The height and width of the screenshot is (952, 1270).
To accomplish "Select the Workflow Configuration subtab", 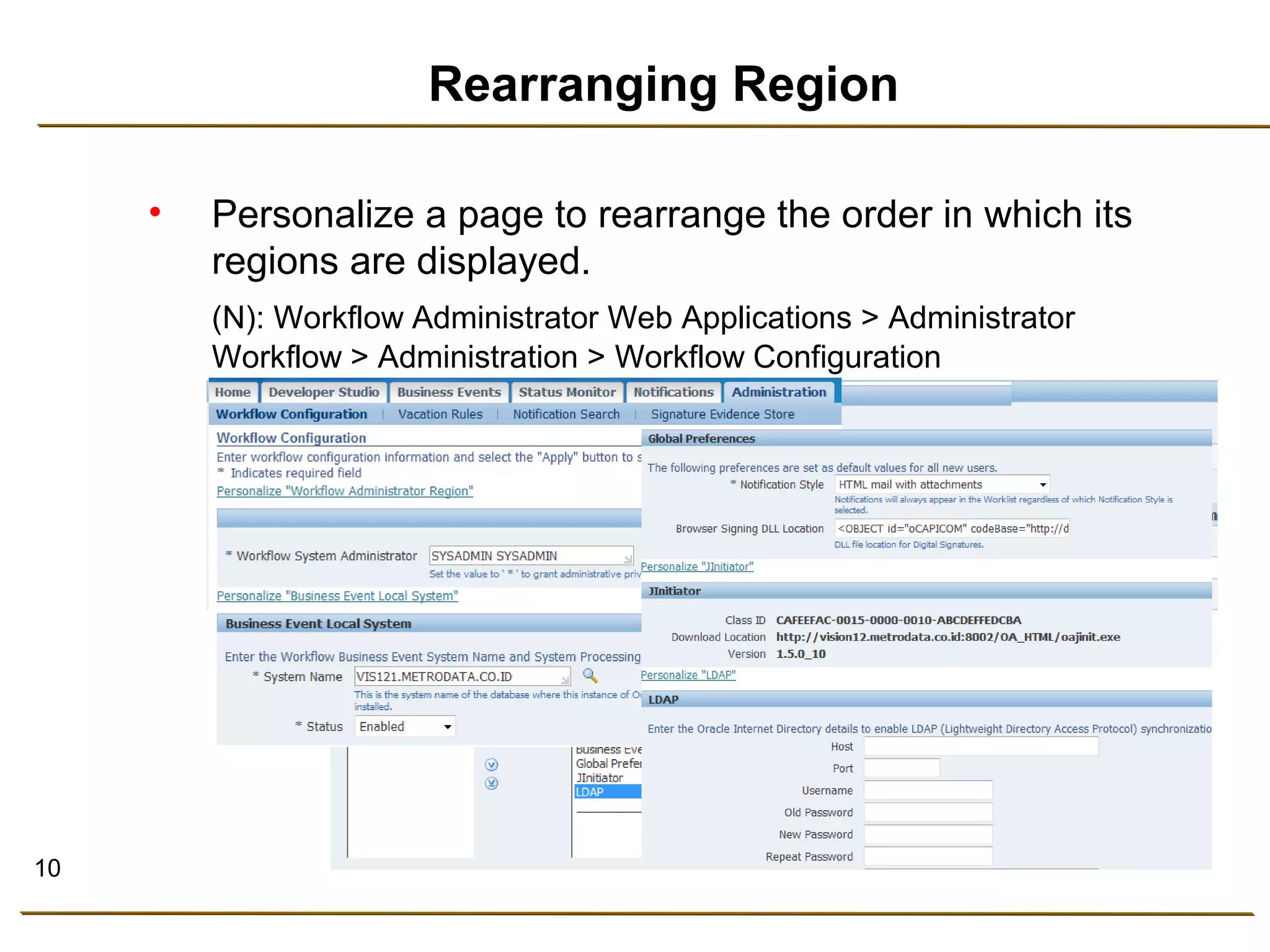I will (291, 414).
